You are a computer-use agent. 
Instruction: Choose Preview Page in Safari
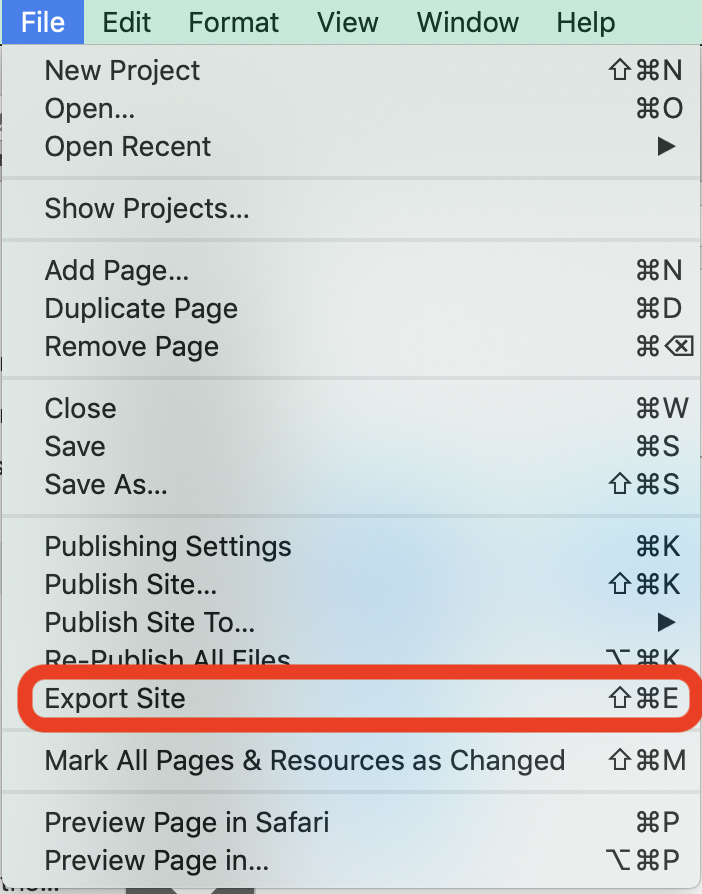coord(187,823)
